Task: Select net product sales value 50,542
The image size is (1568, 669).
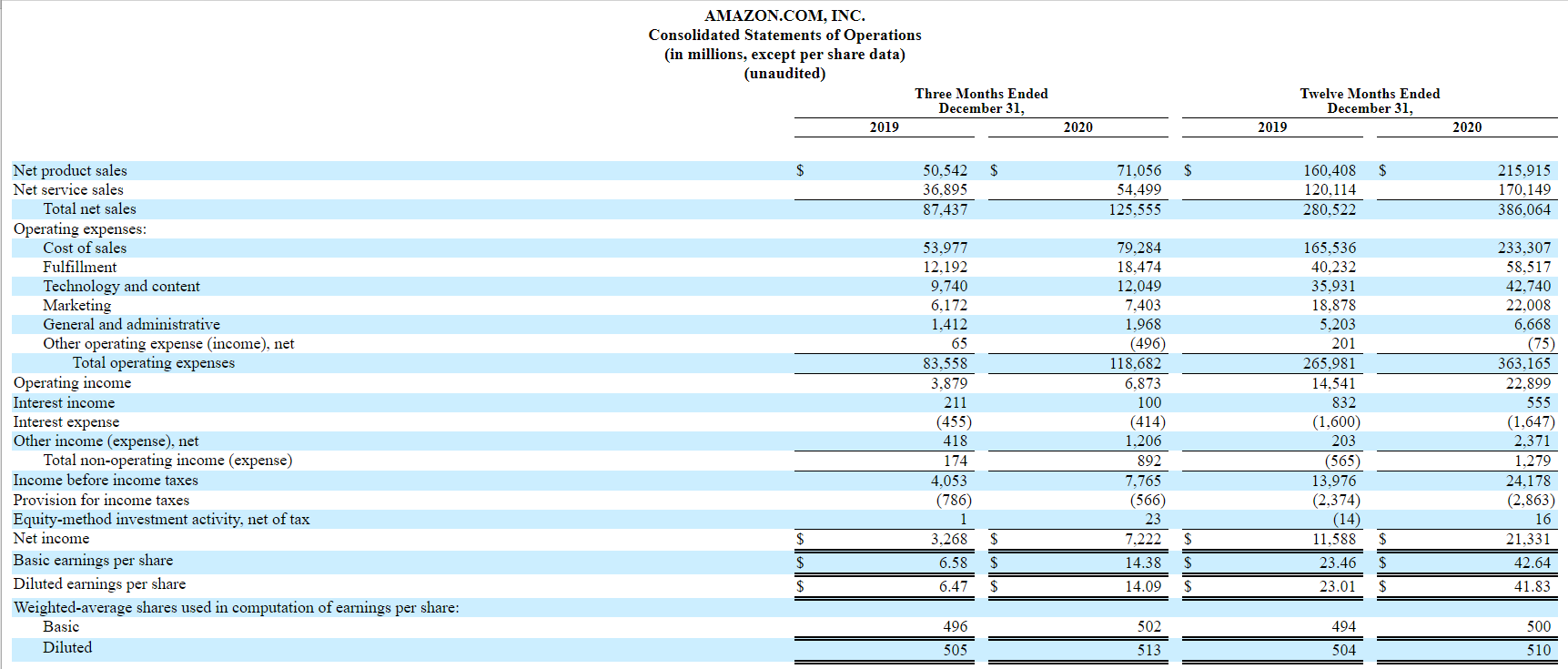Action: point(945,170)
